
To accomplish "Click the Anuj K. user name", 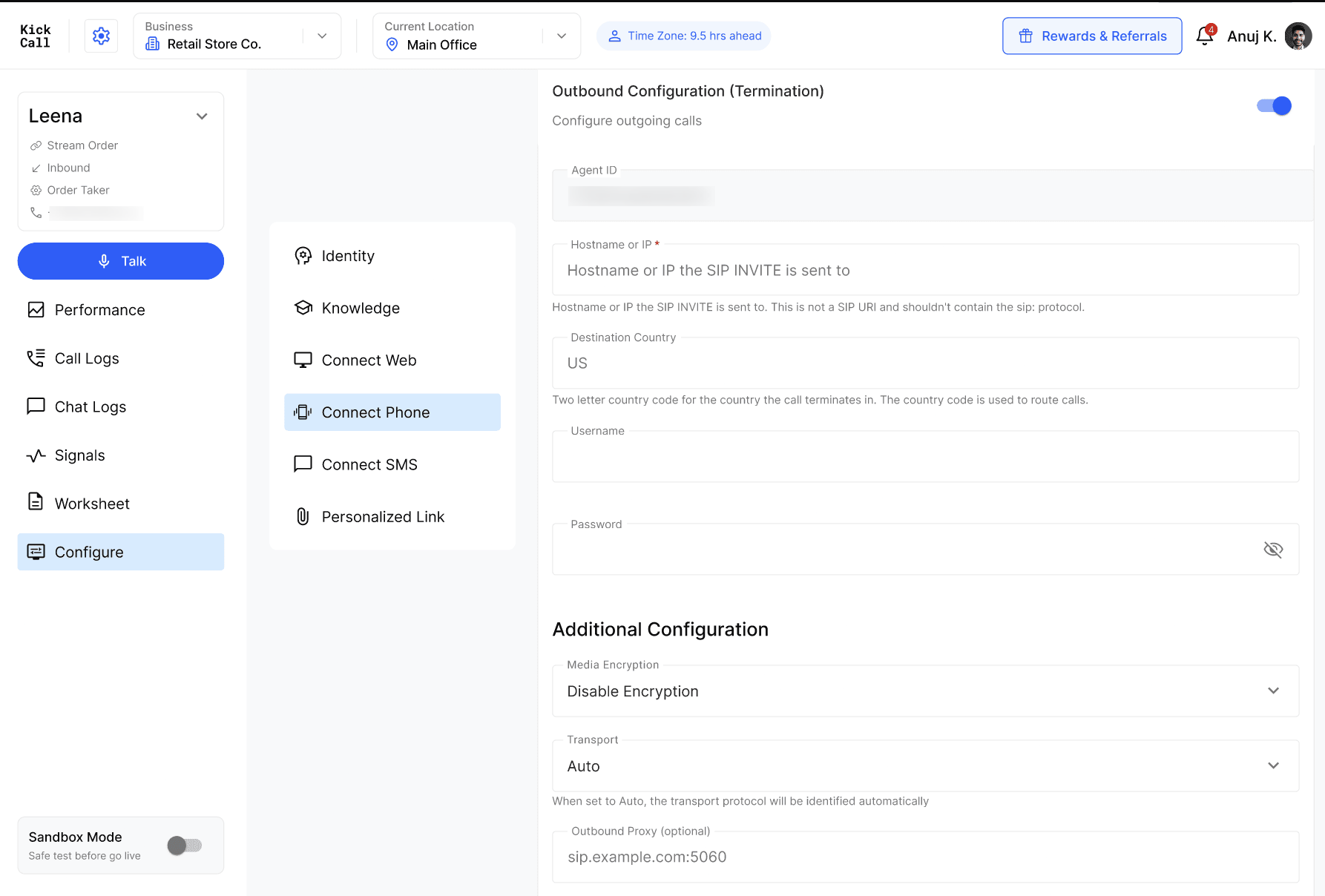I will pos(1252,36).
